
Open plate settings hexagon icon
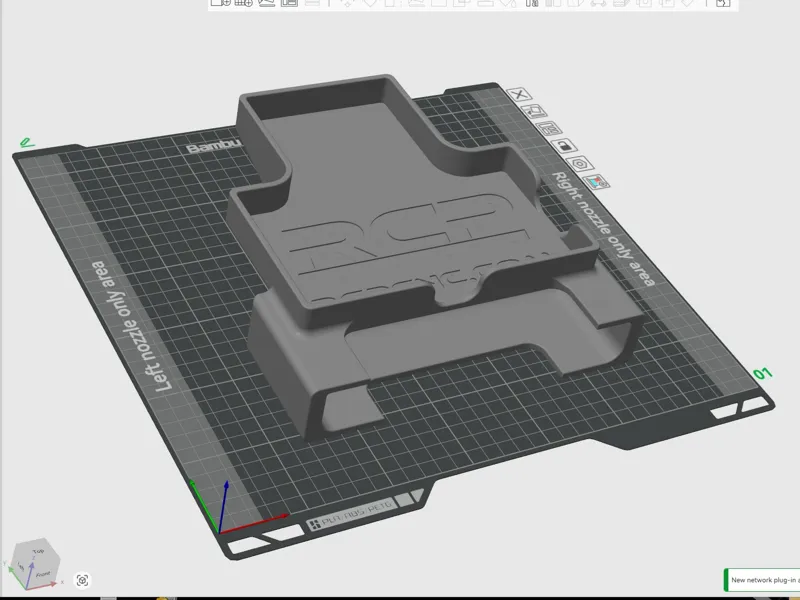580,164
